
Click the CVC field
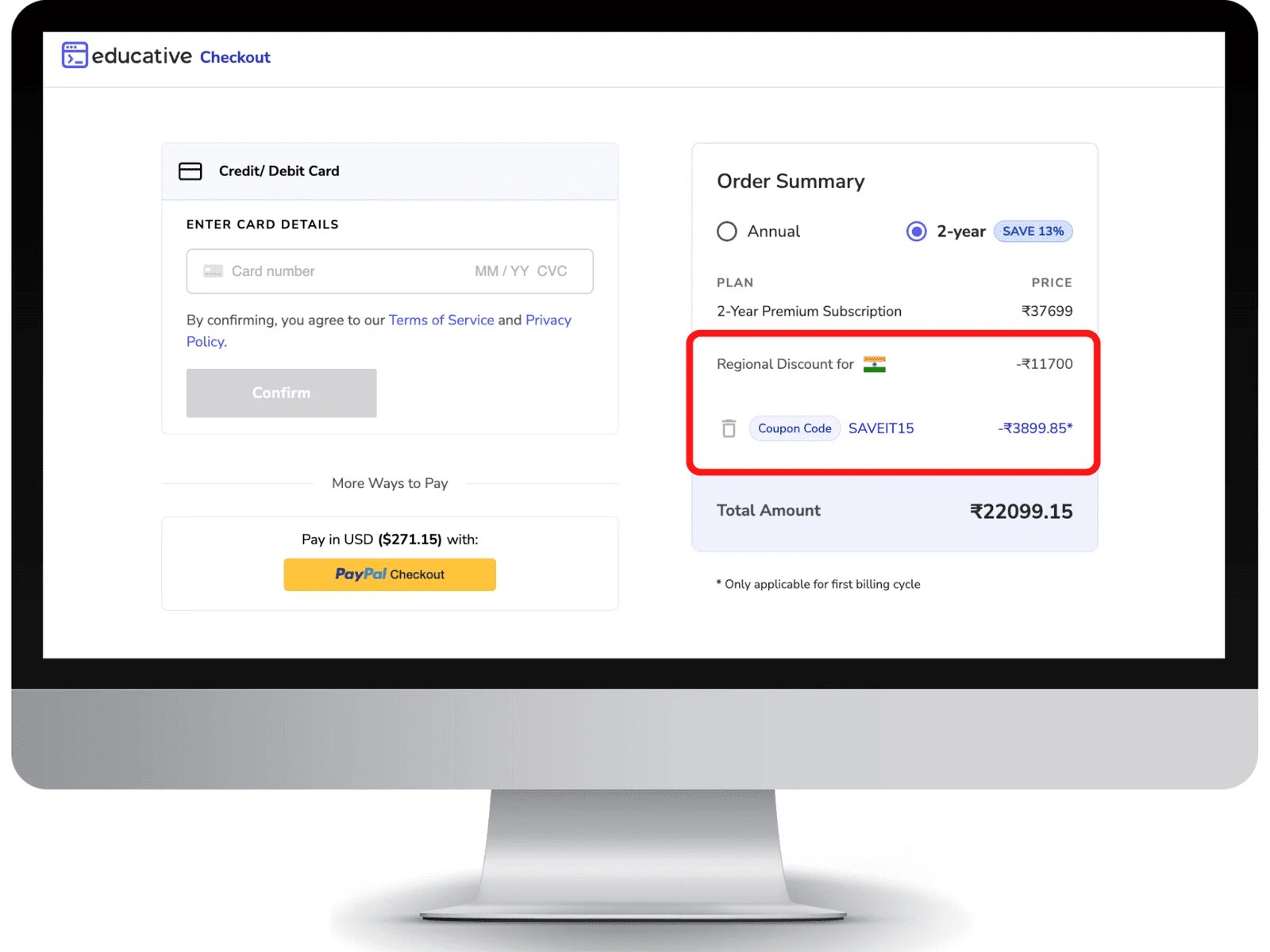(x=552, y=271)
